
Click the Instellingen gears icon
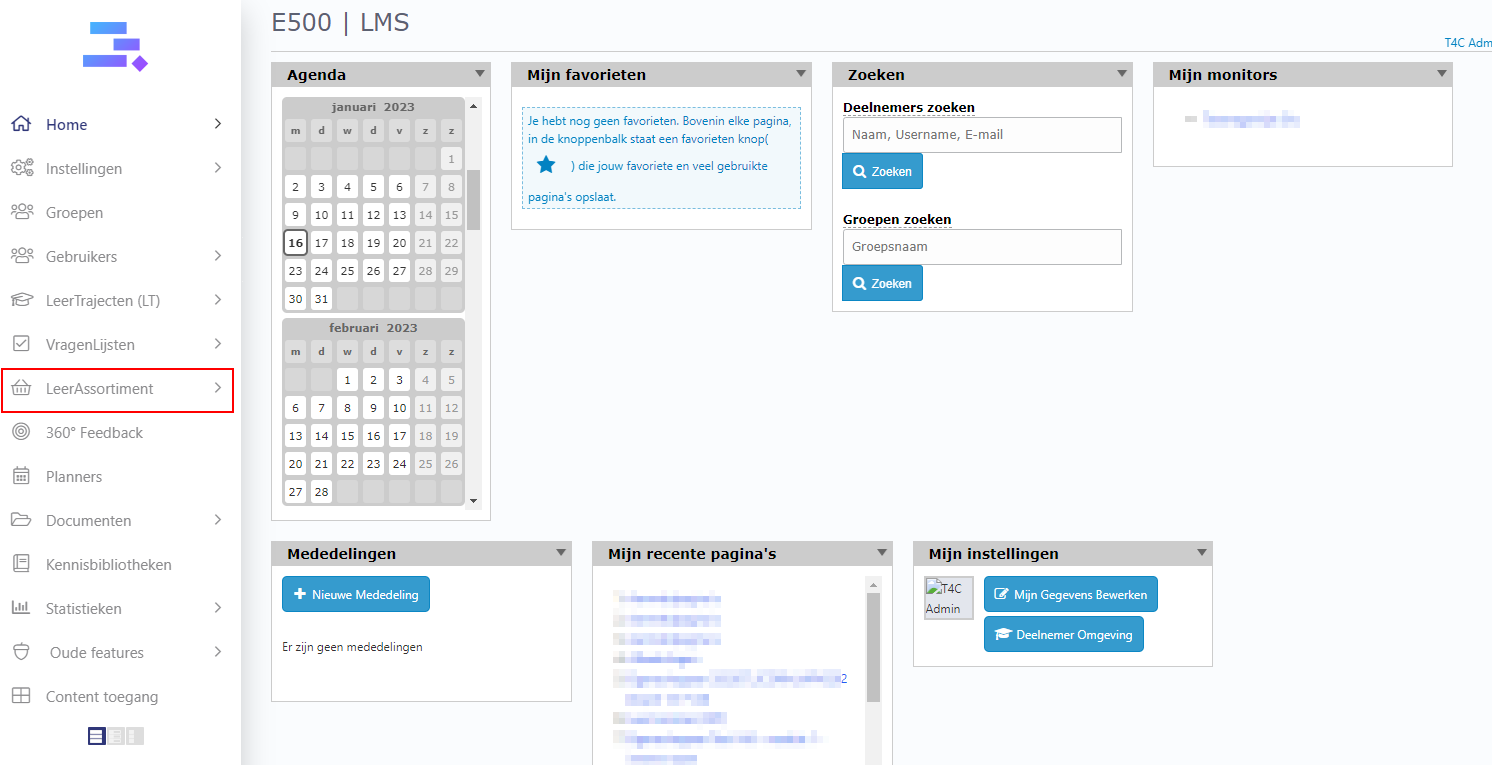pos(21,168)
